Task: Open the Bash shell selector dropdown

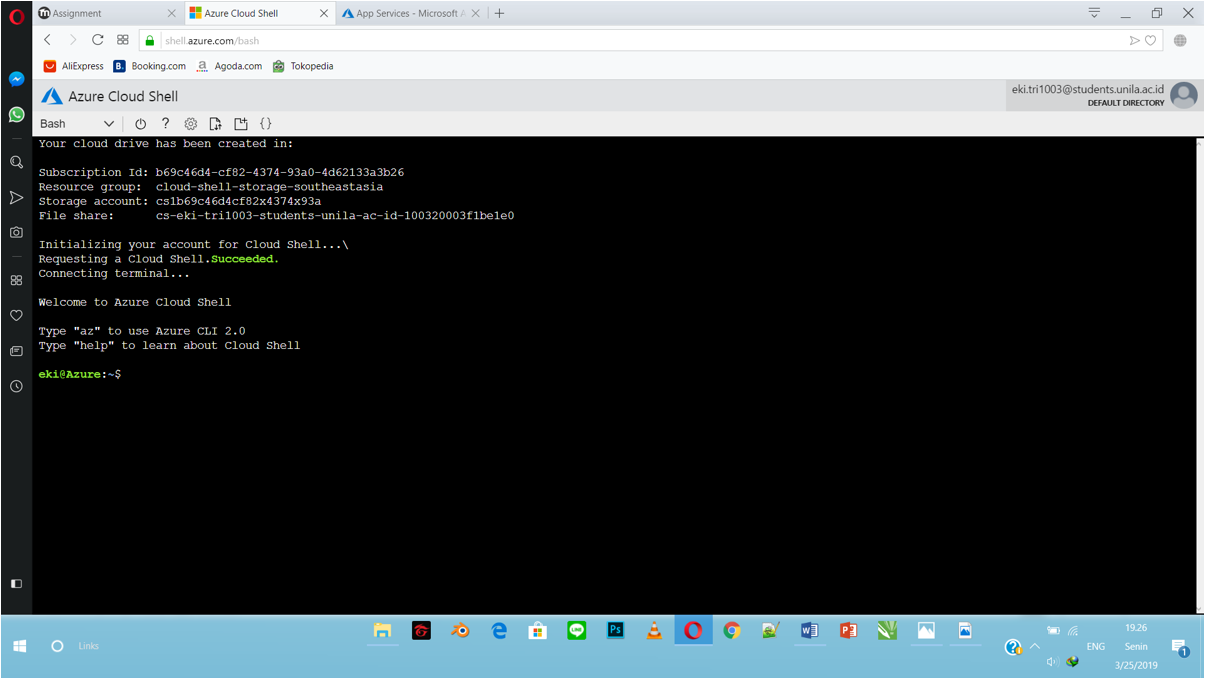Action: (77, 123)
